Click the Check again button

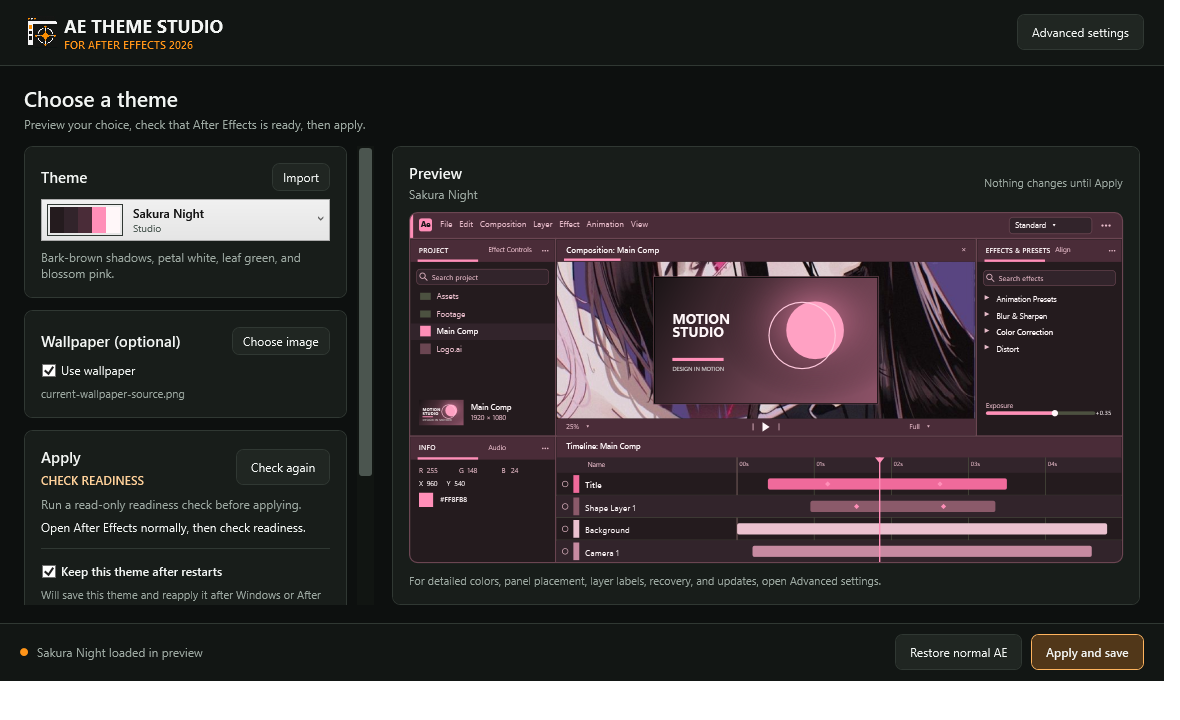283,467
